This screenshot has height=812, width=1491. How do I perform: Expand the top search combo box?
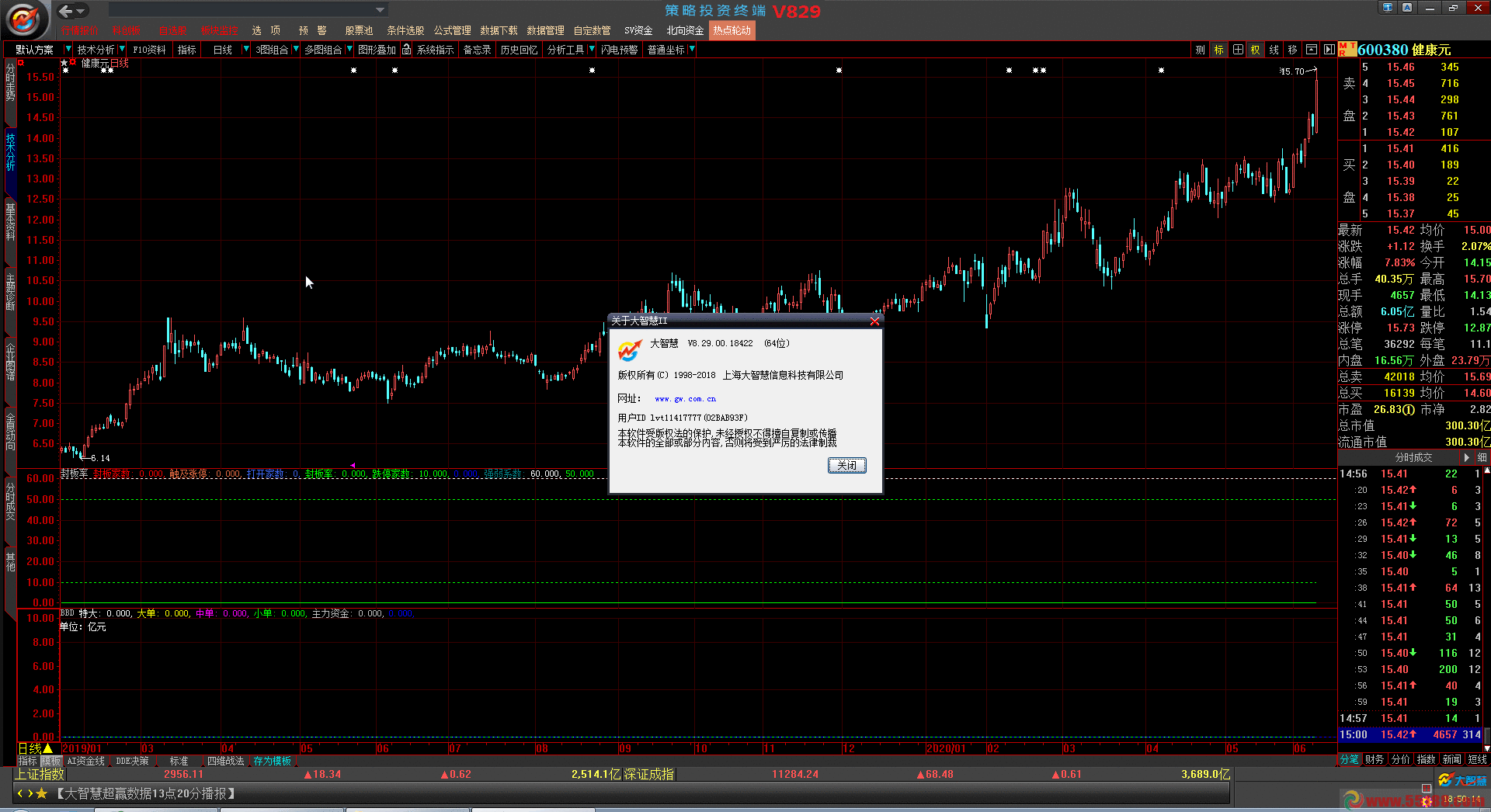click(380, 10)
